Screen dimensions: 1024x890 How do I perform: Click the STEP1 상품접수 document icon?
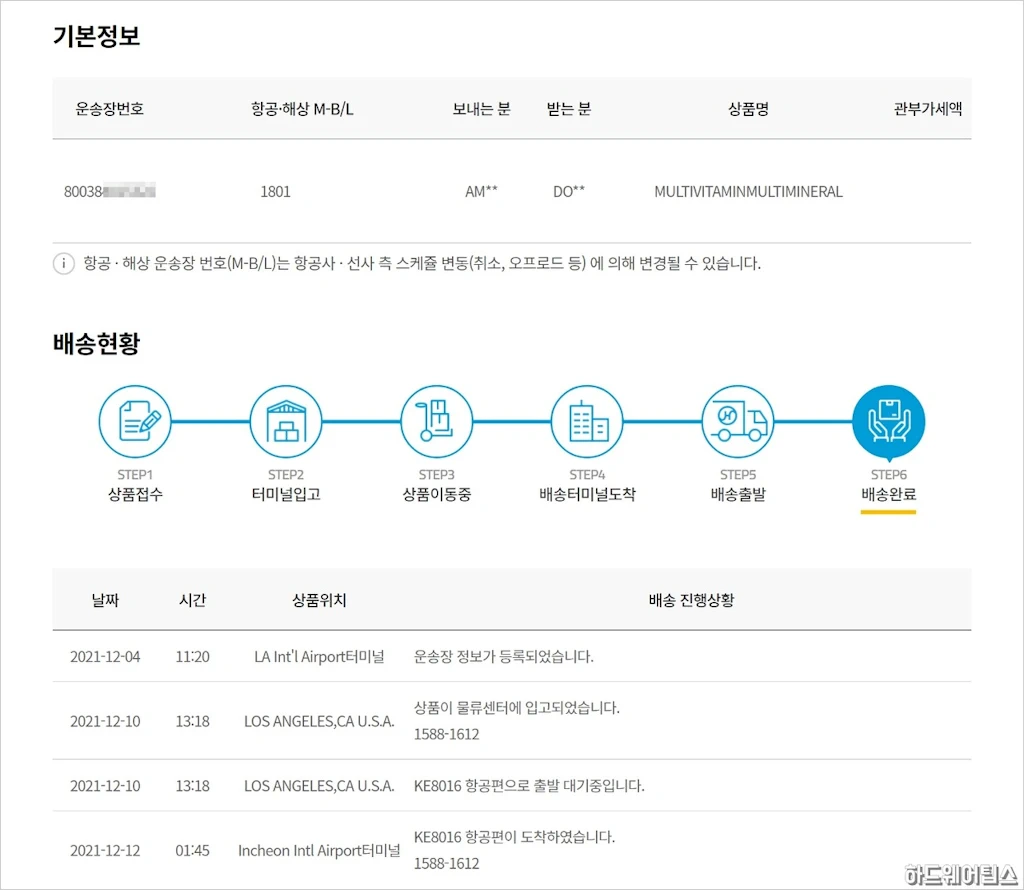(135, 421)
